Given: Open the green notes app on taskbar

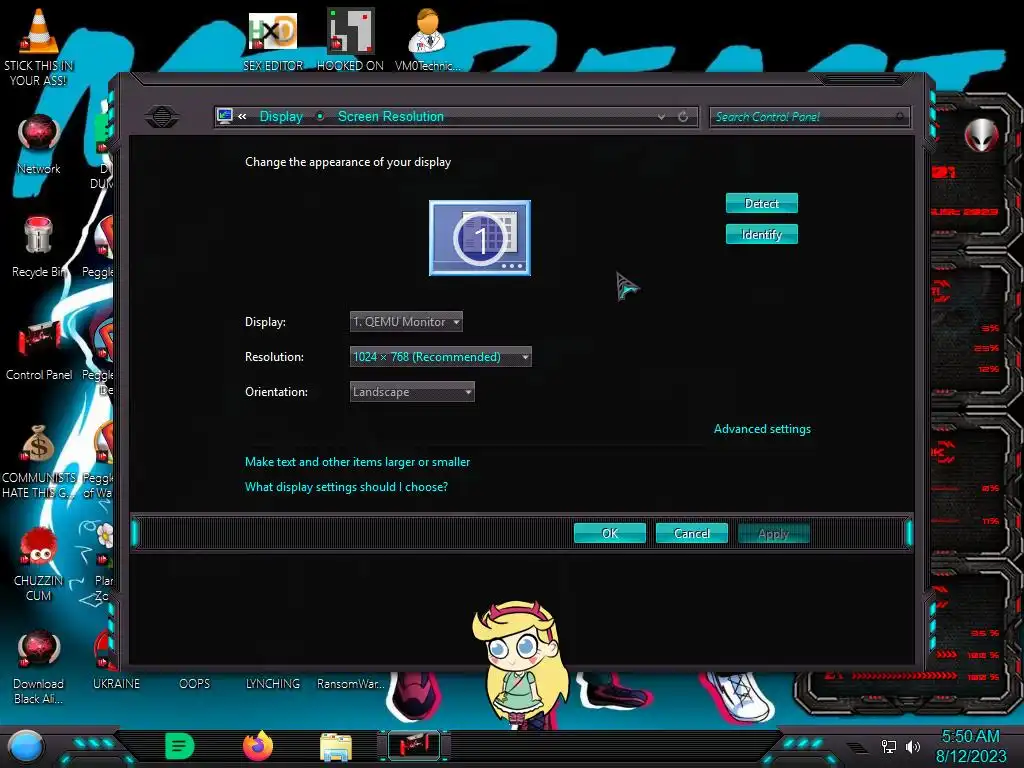Looking at the screenshot, I should (180, 746).
